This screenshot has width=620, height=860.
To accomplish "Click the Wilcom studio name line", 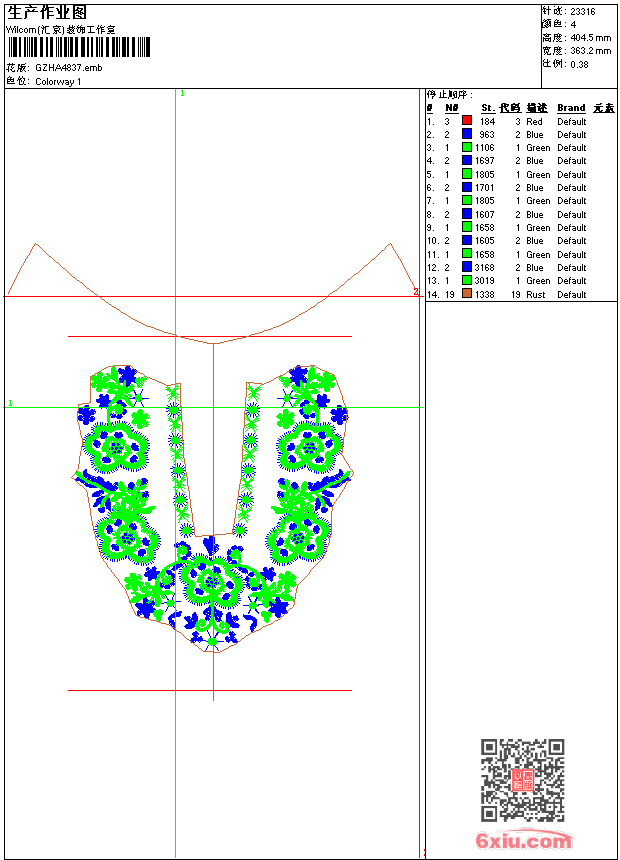I will click(61, 30).
